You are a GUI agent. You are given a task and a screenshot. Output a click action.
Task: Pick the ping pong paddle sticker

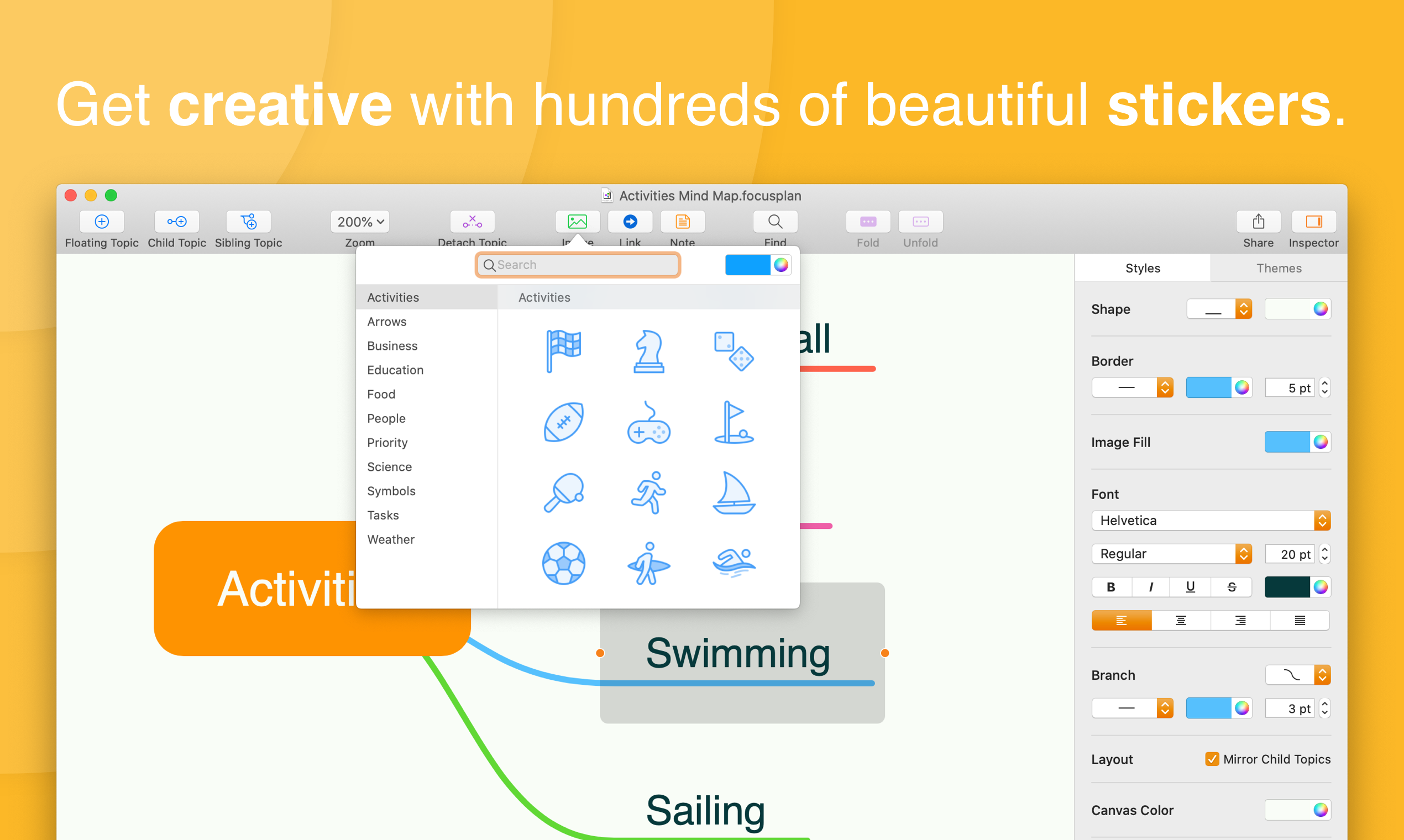(563, 492)
